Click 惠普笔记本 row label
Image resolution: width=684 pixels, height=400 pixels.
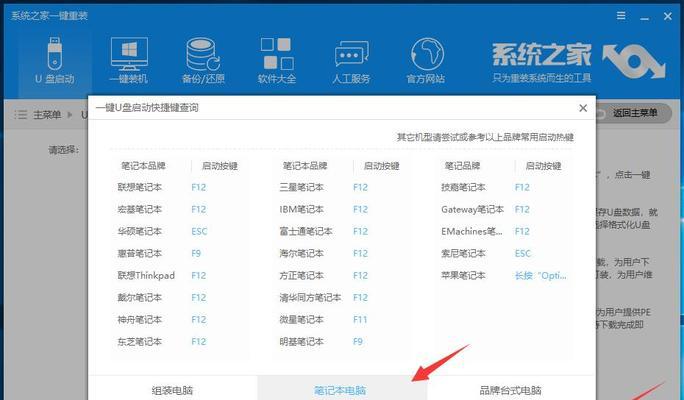point(140,253)
